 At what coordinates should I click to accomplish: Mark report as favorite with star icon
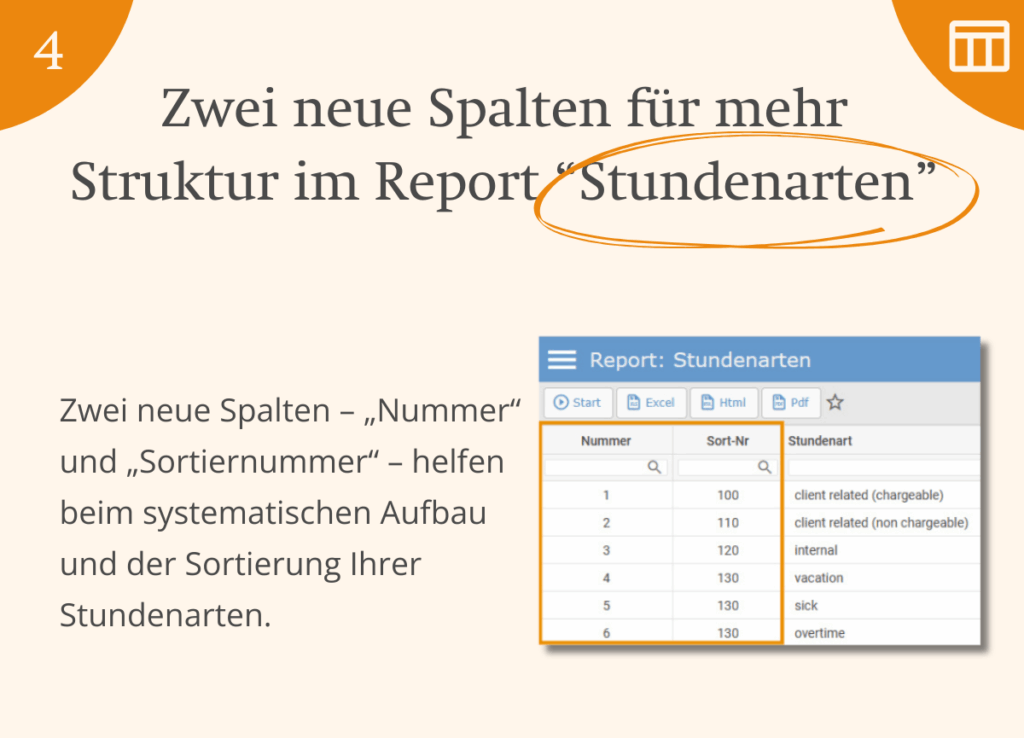[835, 402]
